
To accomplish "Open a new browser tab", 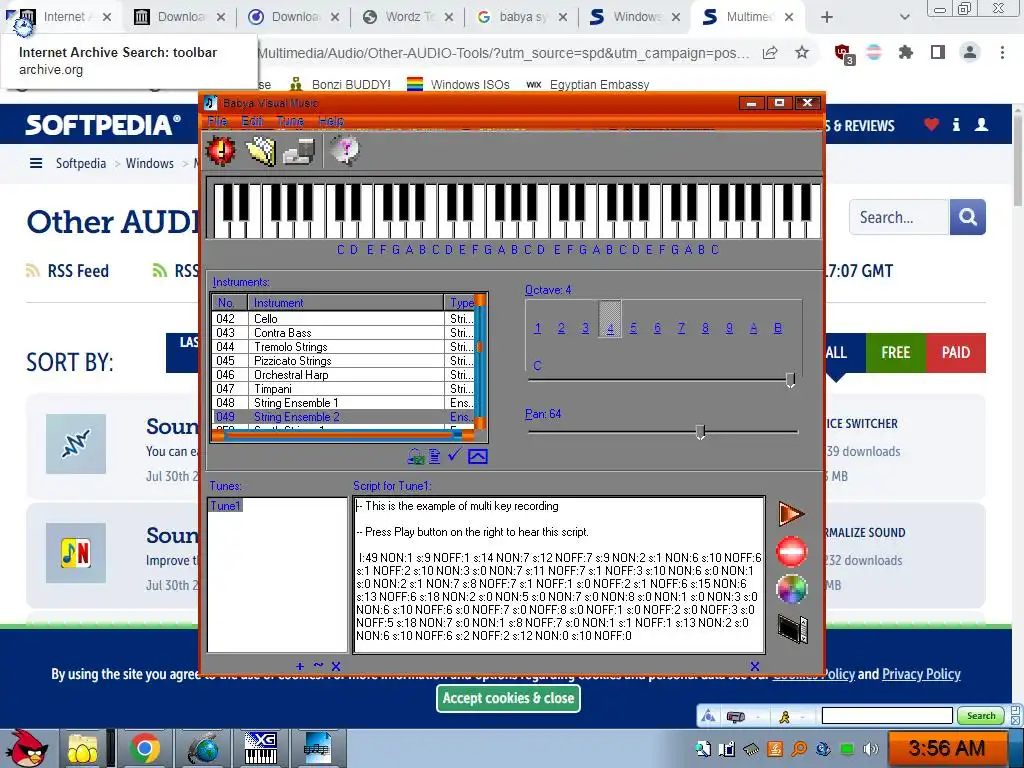I will pos(826,17).
